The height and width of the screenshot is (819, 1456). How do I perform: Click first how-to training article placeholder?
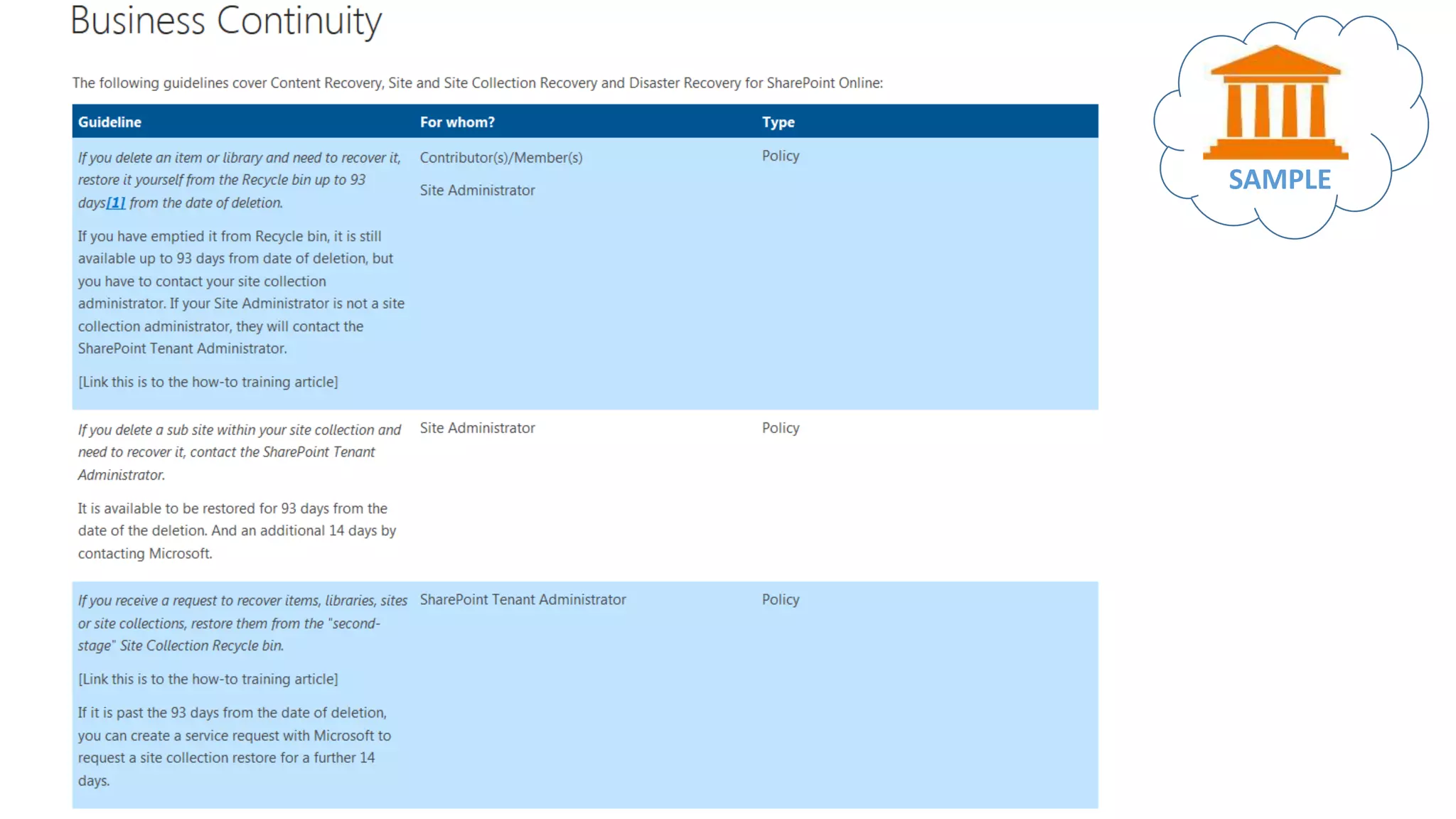click(x=208, y=382)
